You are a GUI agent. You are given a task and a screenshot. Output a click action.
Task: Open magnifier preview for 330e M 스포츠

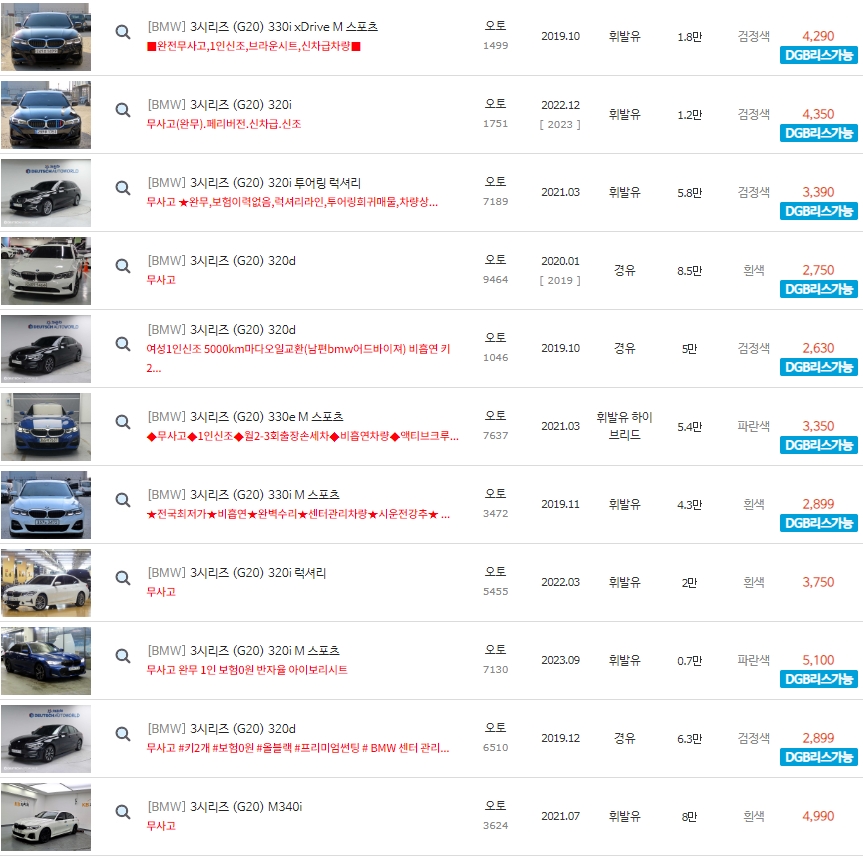pos(123,422)
